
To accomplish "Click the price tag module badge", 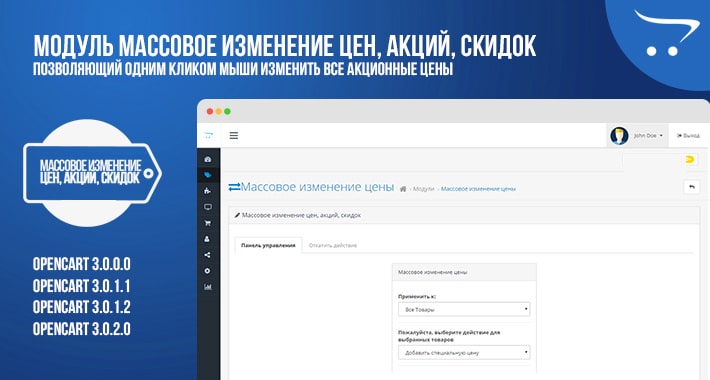I will point(92,173).
